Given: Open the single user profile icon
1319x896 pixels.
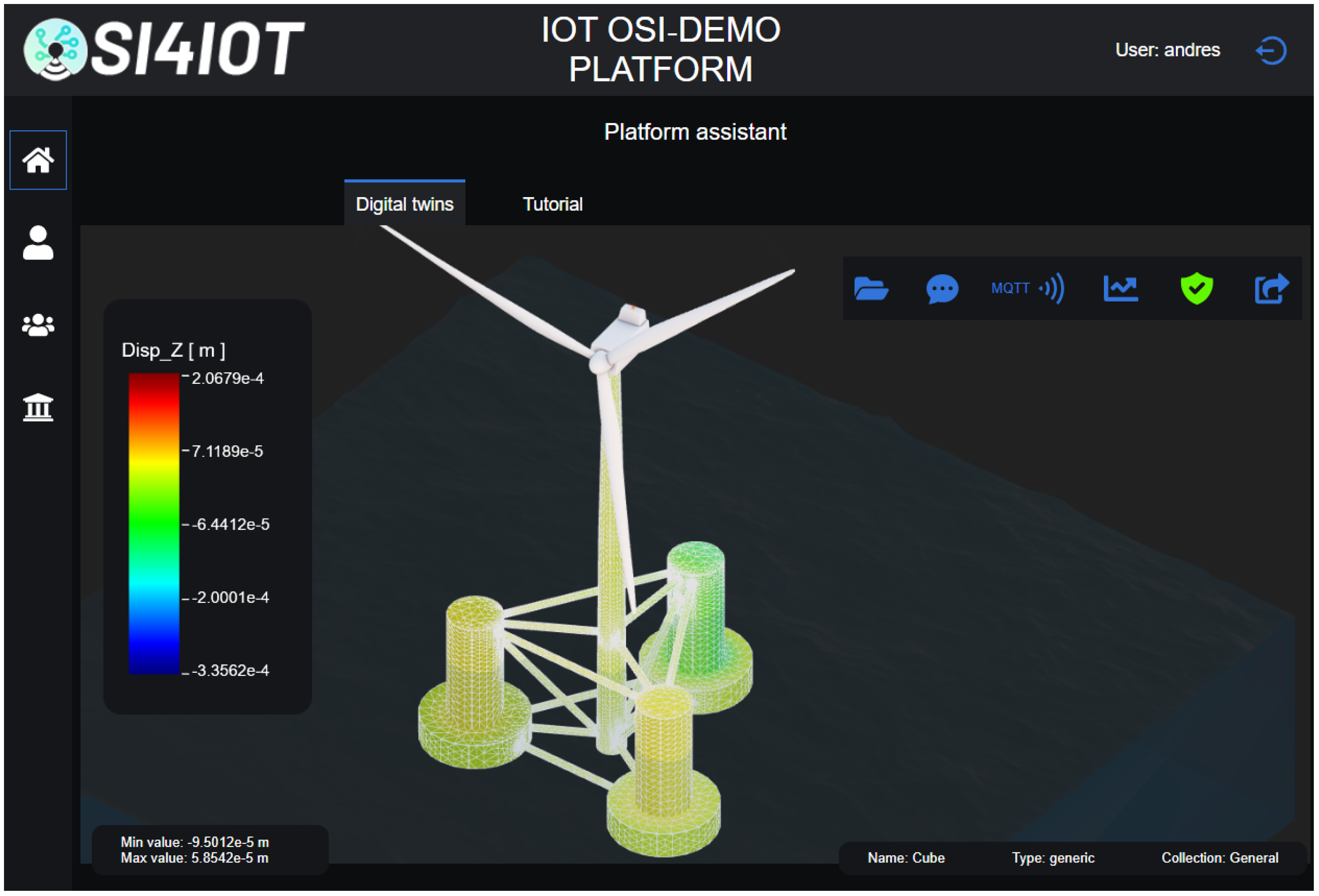Looking at the screenshot, I should coord(38,243).
